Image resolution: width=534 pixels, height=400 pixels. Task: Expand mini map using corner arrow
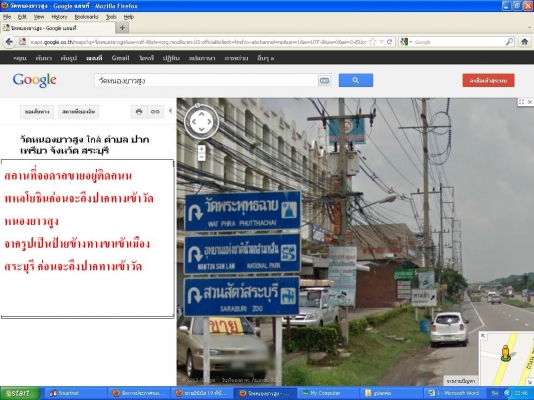pyautogui.click(x=483, y=336)
